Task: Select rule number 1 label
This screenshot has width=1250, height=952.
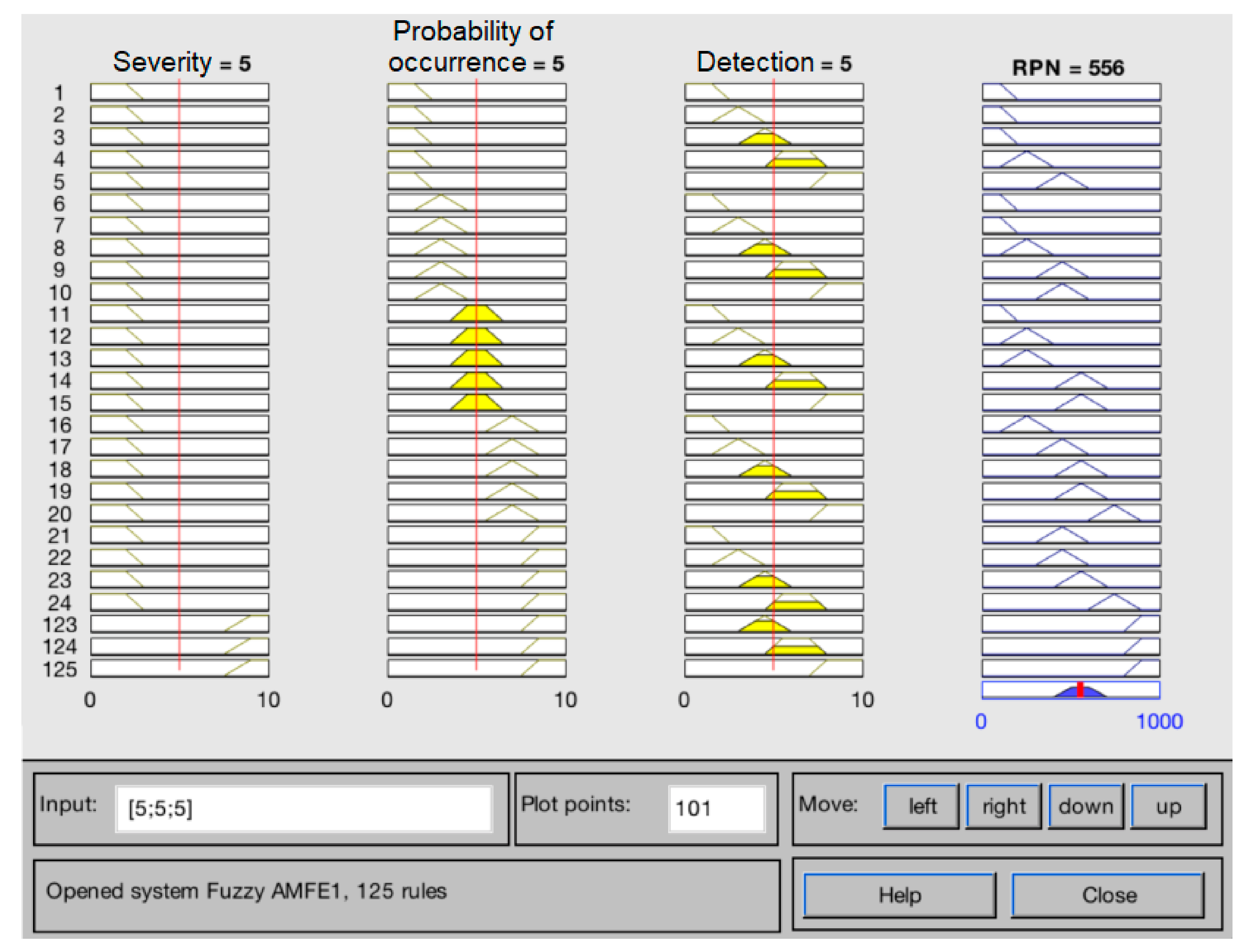Action: (x=59, y=93)
